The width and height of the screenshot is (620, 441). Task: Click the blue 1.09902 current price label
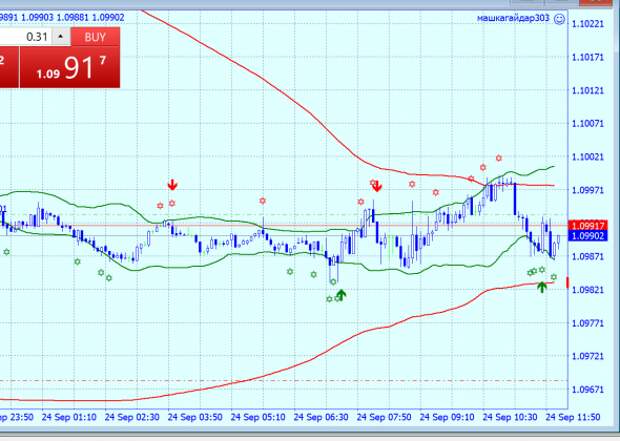tap(588, 236)
